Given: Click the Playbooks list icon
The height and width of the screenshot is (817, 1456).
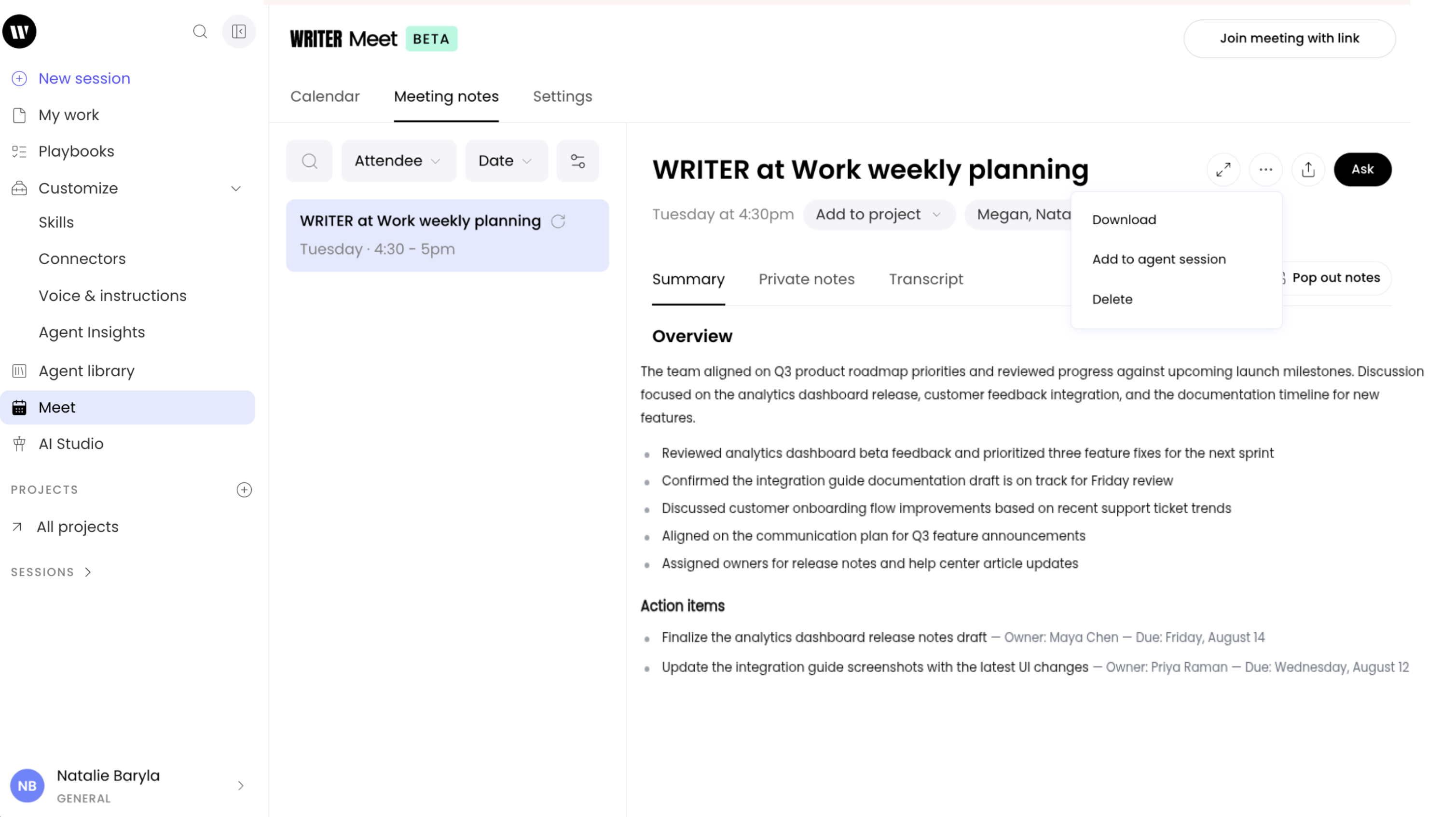Looking at the screenshot, I should tap(19, 151).
